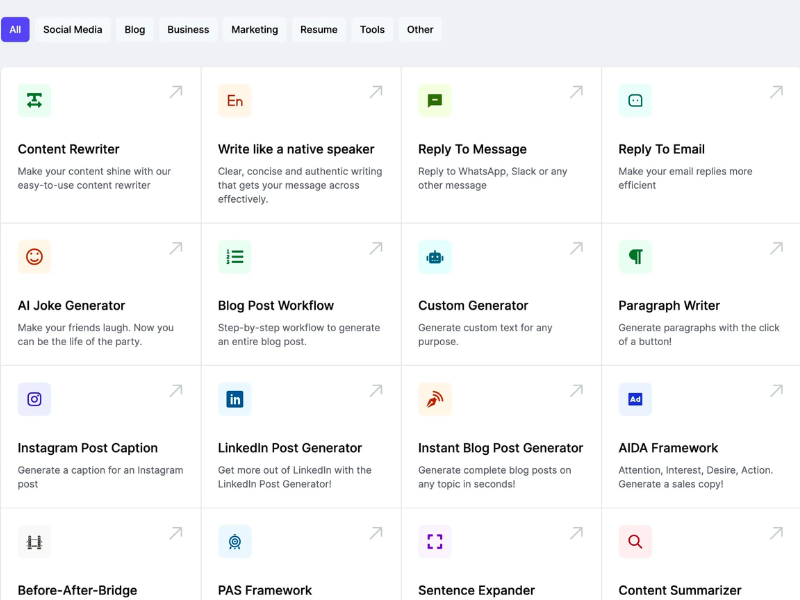Open the Marketing filter
The width and height of the screenshot is (800, 600).
(254, 29)
